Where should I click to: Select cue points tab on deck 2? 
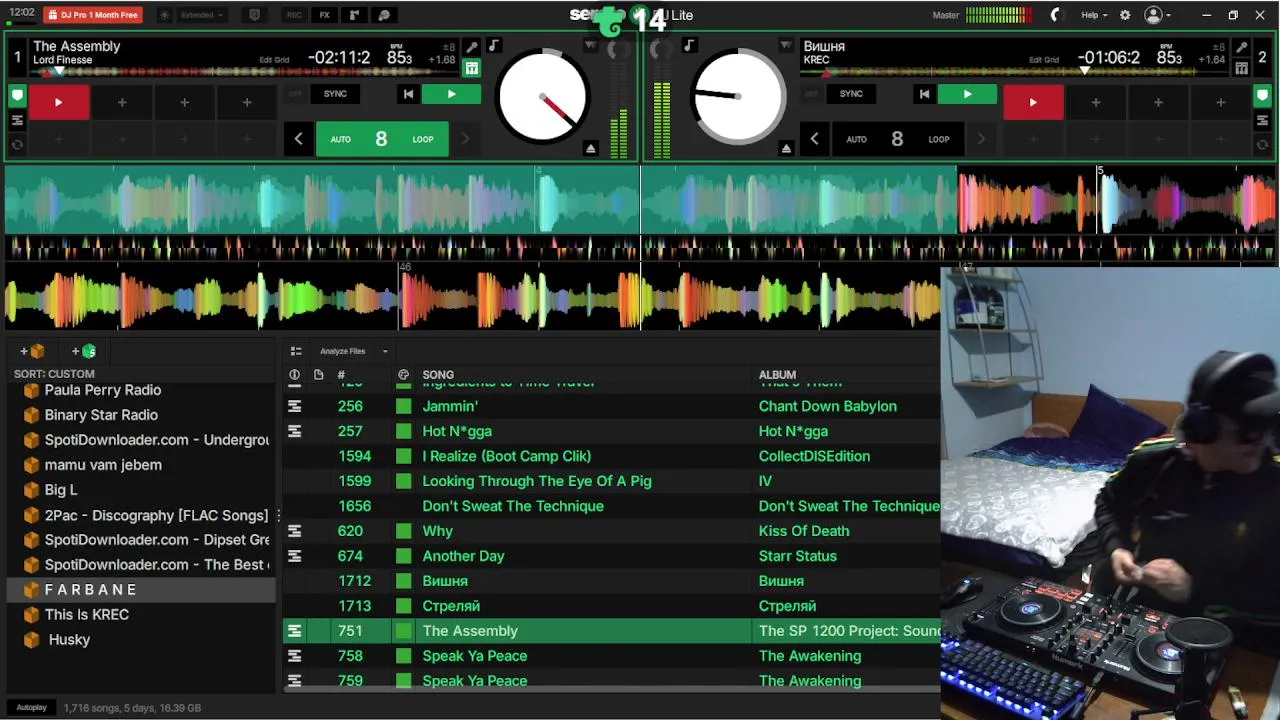tap(1263, 97)
